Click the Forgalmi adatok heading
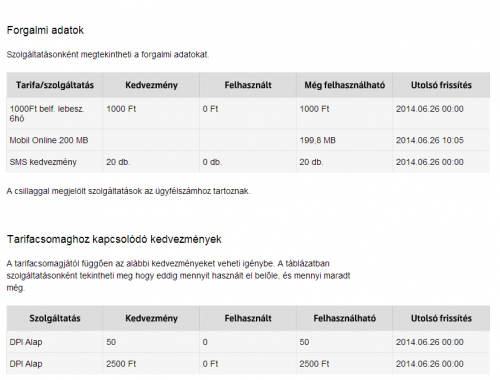 coord(45,30)
